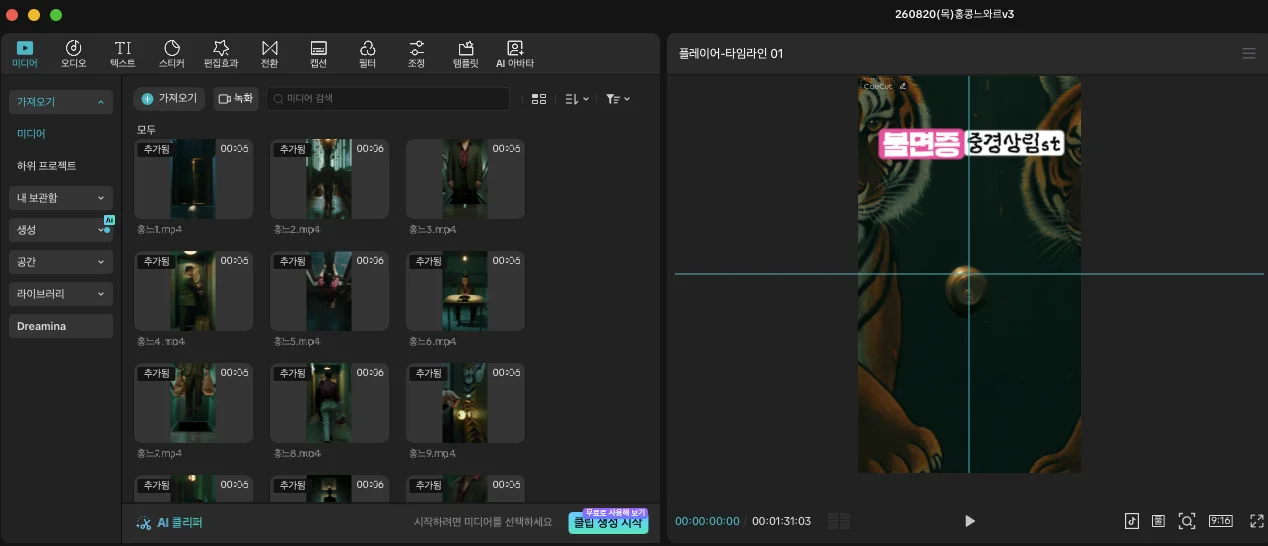
Task: Open the 조정 adjustment tab
Action: (416, 54)
